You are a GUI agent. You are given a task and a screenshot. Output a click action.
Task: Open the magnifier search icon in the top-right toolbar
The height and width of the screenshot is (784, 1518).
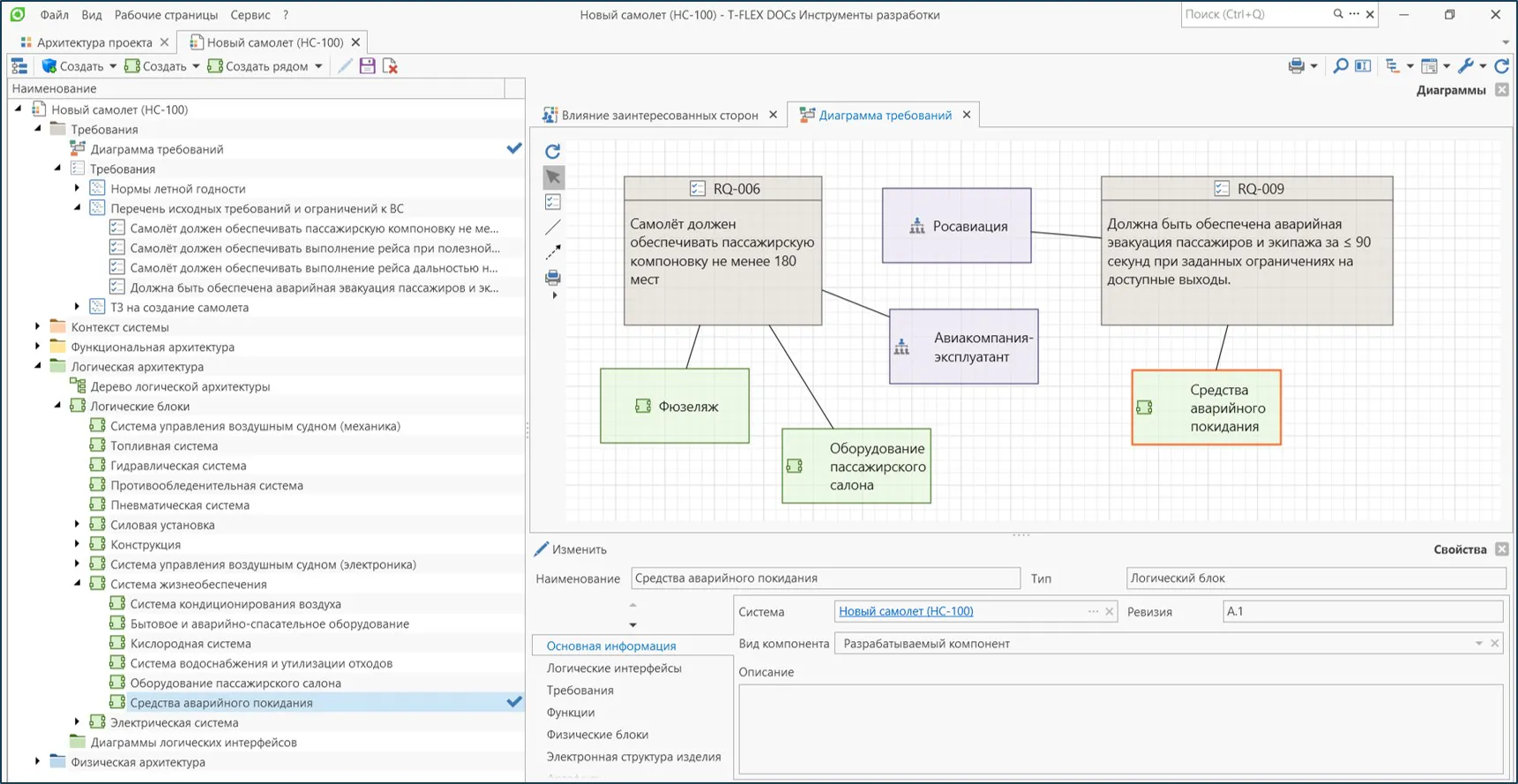pos(1341,66)
